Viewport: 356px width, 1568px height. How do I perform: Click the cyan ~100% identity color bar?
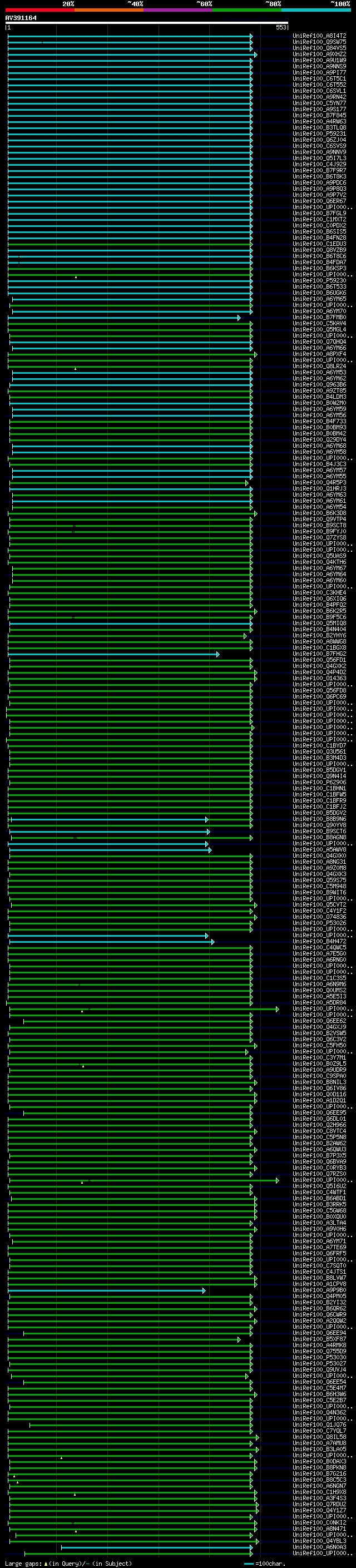(x=316, y=10)
